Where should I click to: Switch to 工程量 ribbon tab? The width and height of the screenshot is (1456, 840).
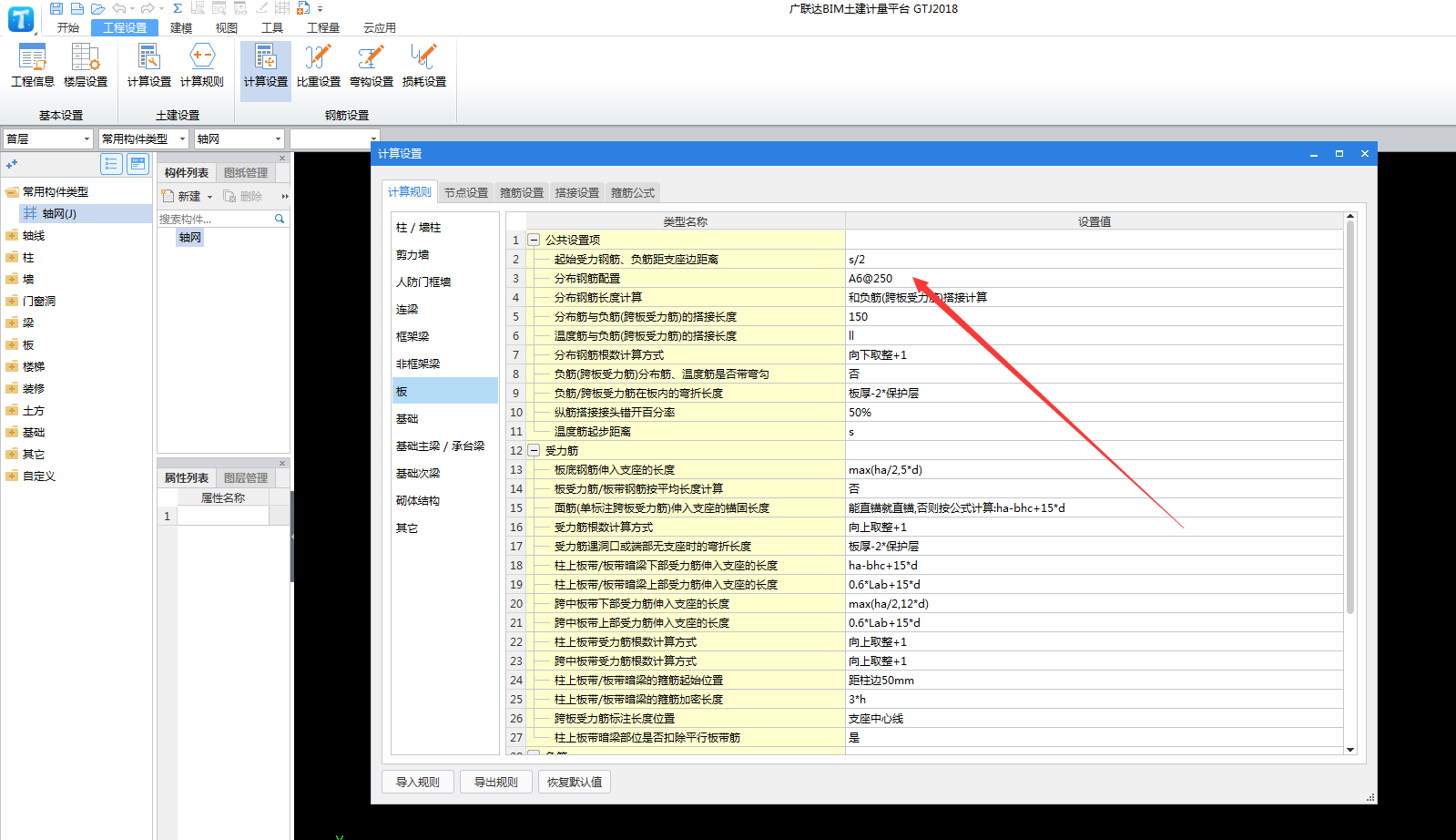(x=323, y=27)
